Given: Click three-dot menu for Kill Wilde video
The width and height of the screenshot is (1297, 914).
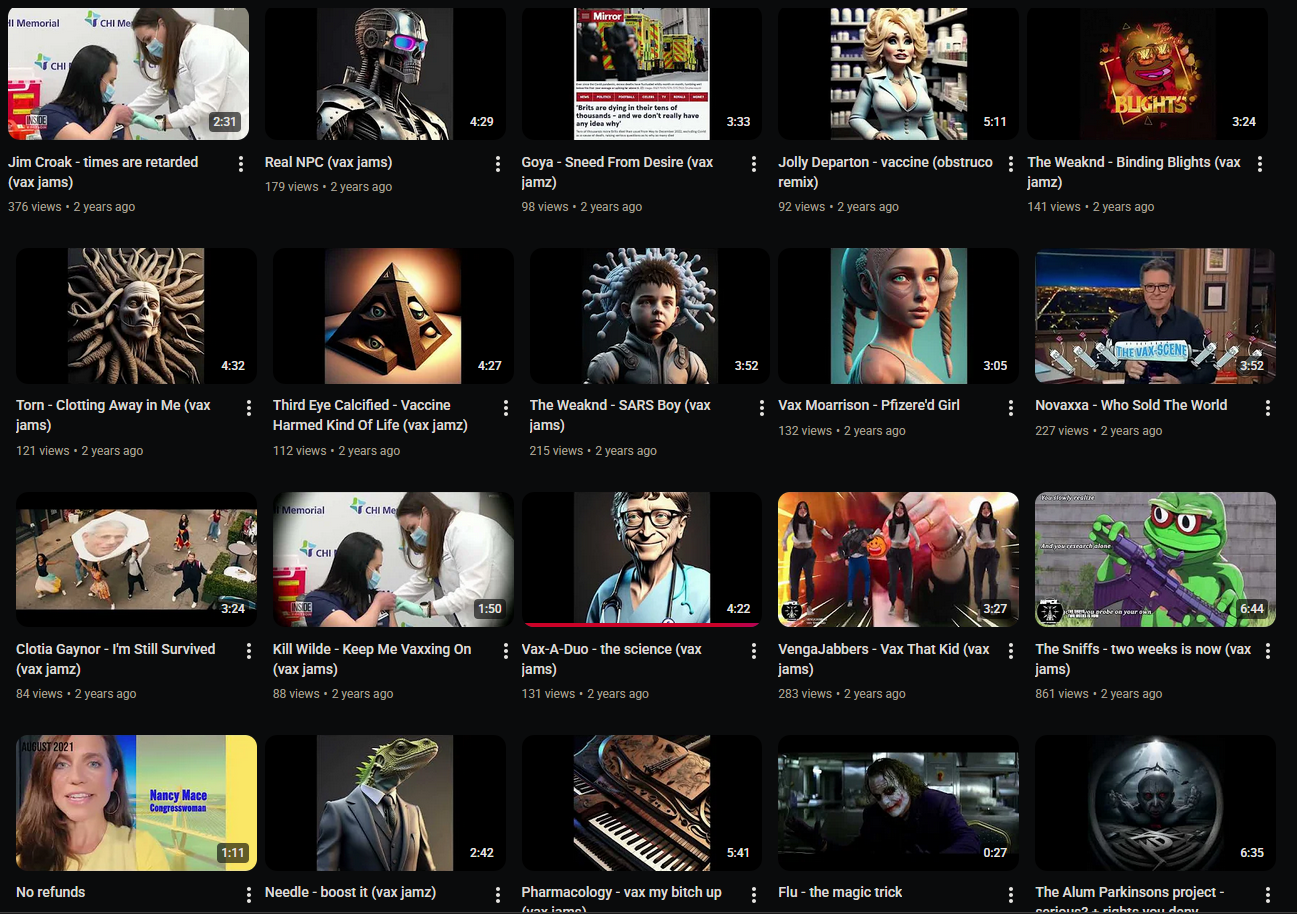Looking at the screenshot, I should click(506, 651).
